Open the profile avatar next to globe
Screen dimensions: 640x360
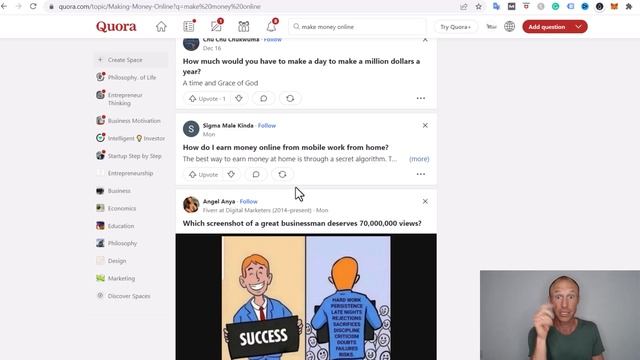pos(491,27)
